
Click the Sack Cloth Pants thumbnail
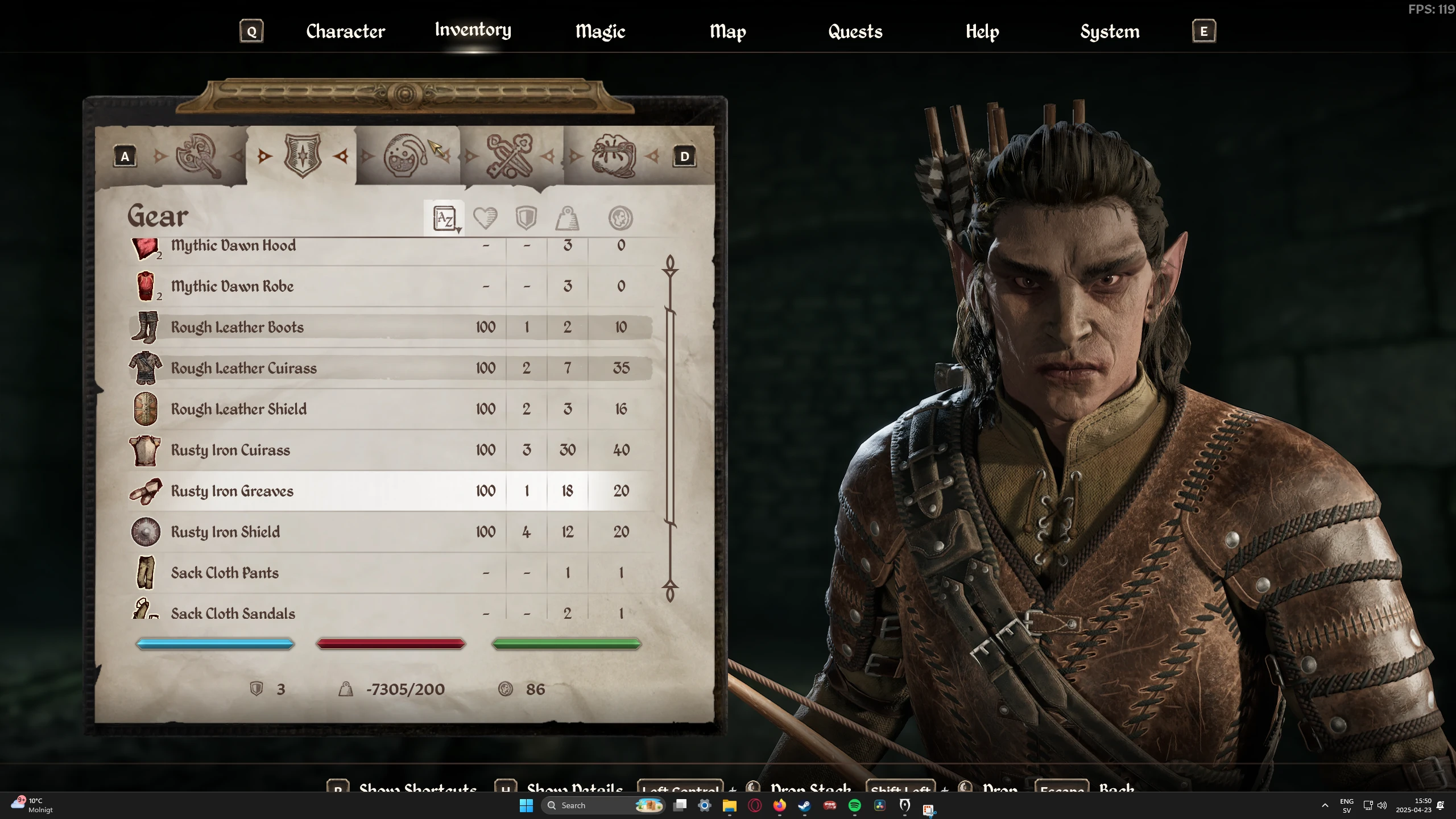(x=146, y=573)
